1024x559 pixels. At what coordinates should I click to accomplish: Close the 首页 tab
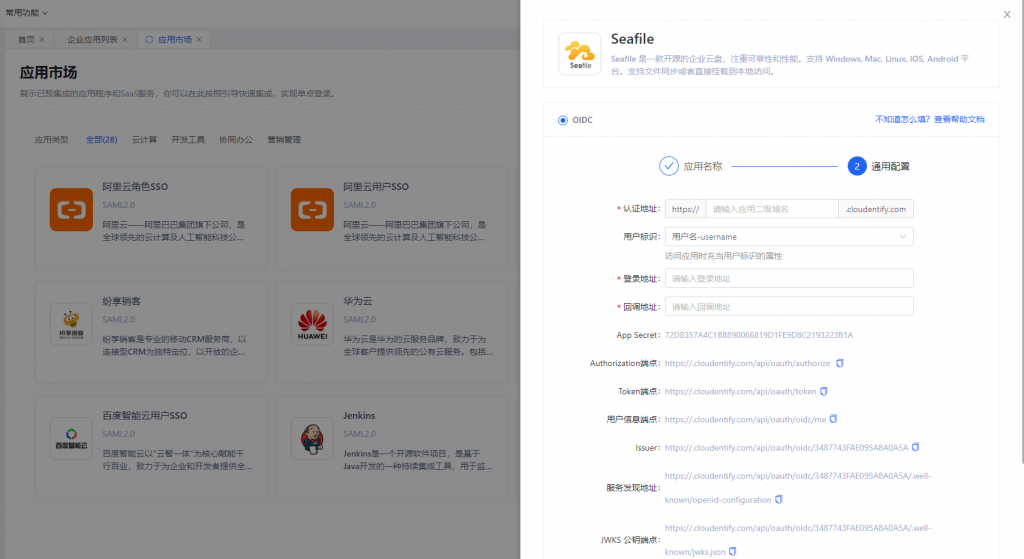[42, 40]
